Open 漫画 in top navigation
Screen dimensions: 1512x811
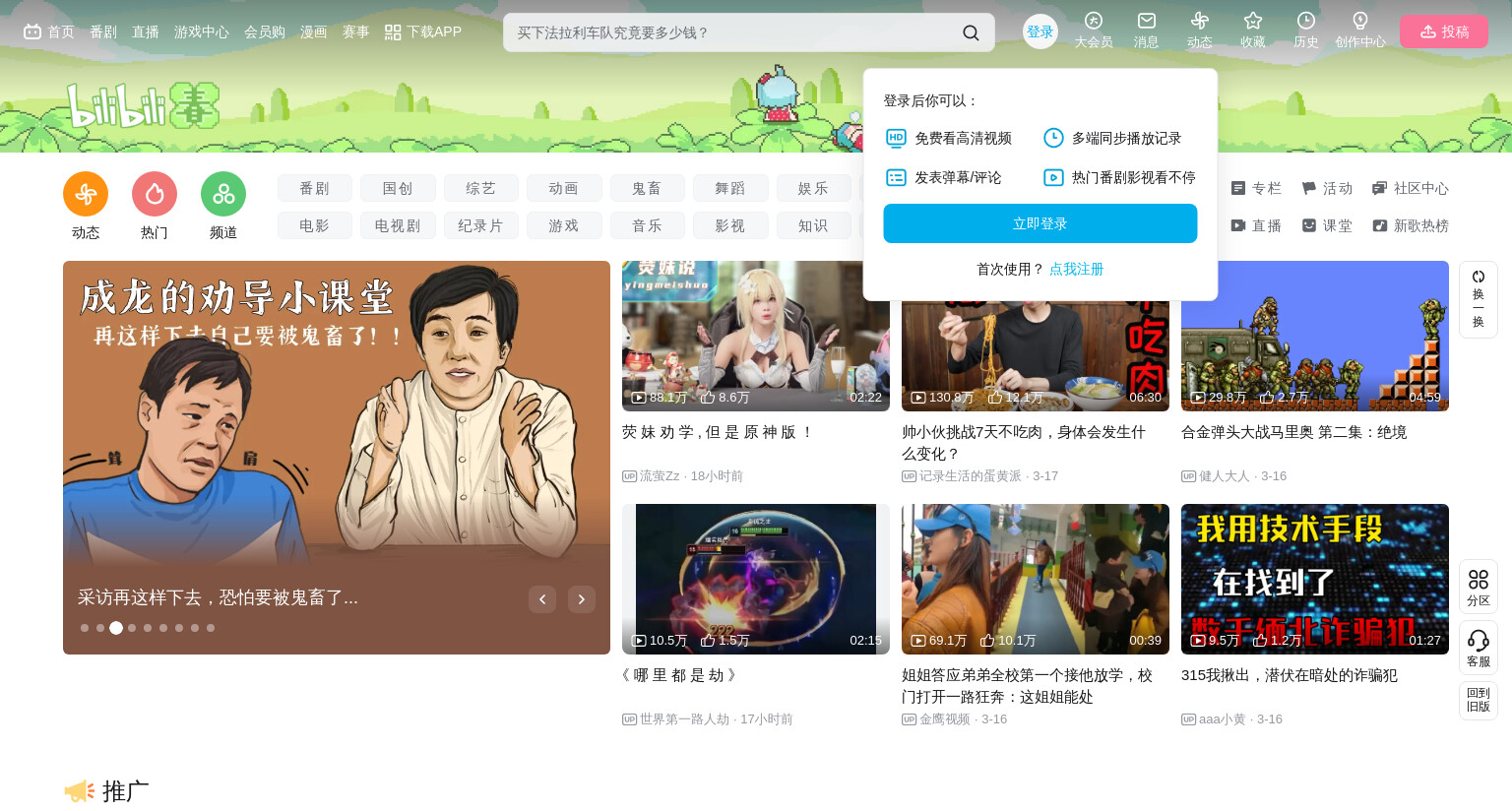[314, 31]
